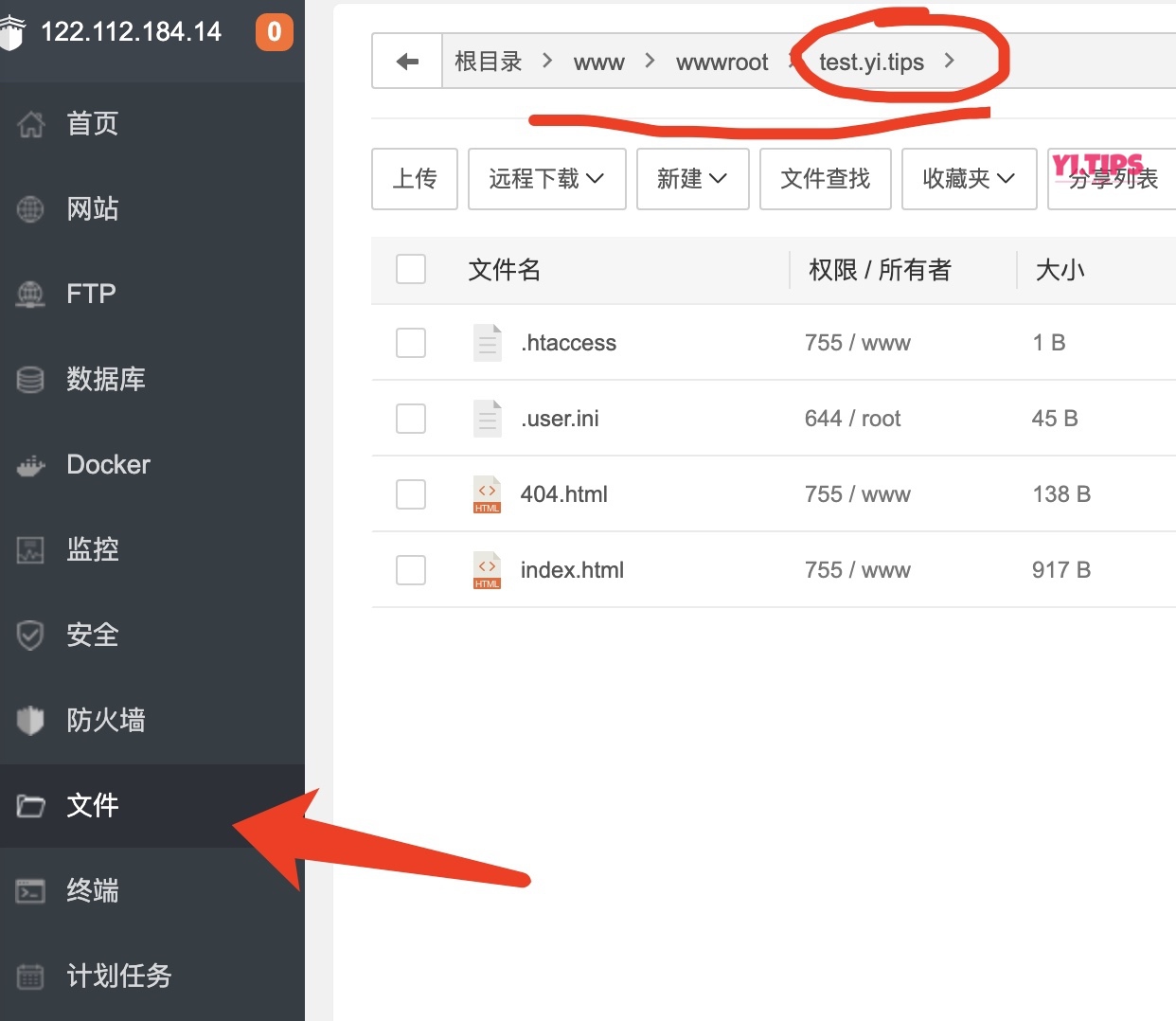The image size is (1176, 1021).
Task: Click the chevron after test.yi.tips in breadcrumb
Action: (949, 61)
